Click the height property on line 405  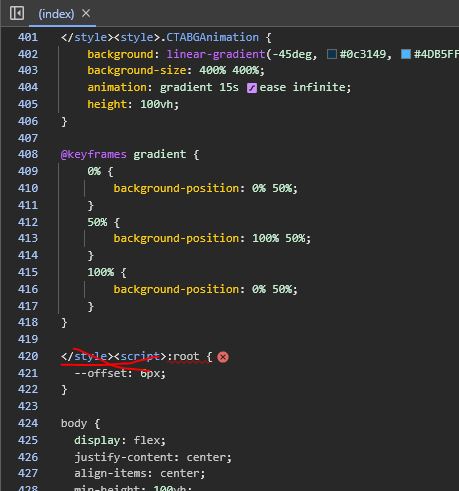point(107,104)
